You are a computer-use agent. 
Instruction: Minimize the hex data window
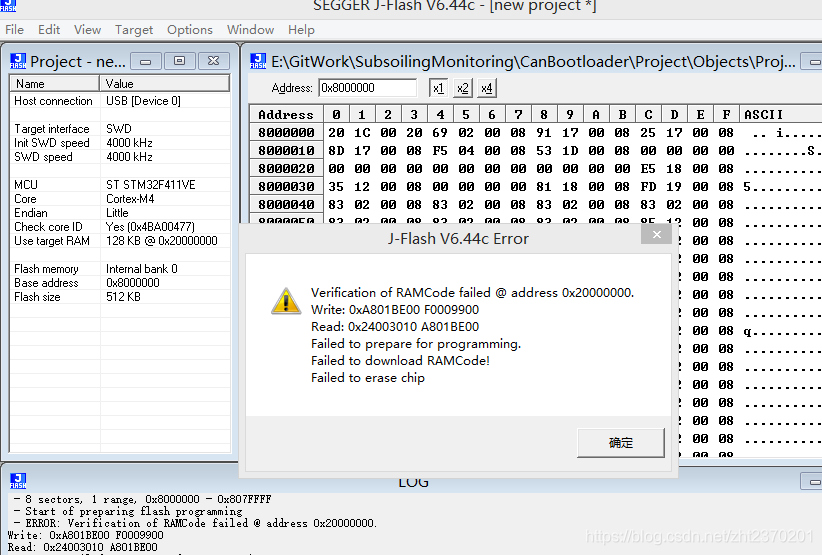click(x=814, y=62)
